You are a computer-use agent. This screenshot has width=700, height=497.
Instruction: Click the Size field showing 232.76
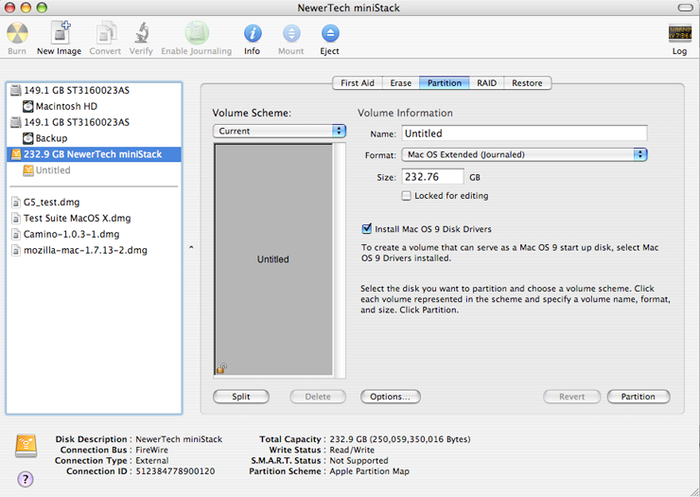[433, 177]
